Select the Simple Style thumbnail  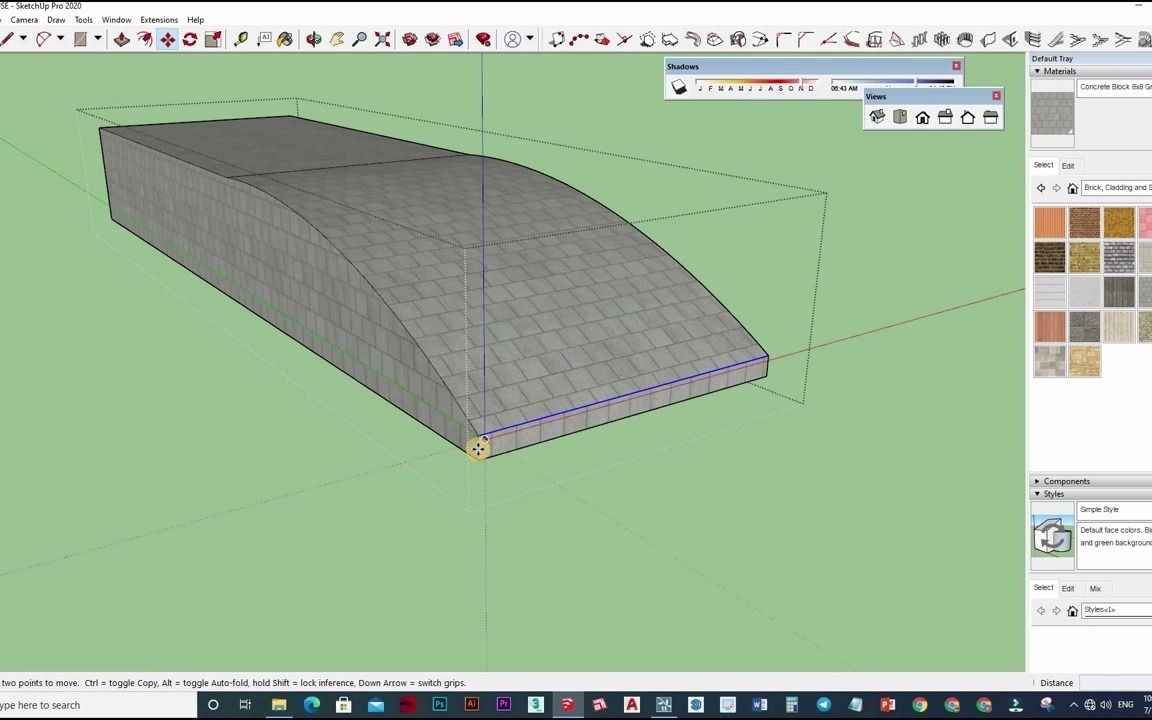click(1052, 537)
